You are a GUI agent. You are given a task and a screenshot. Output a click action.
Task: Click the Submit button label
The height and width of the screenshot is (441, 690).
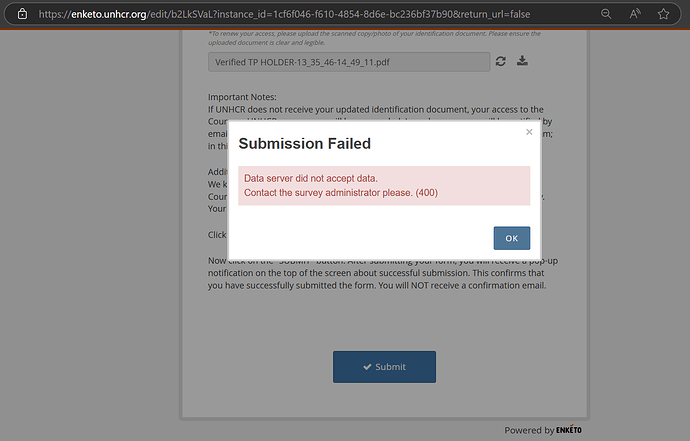(x=390, y=367)
